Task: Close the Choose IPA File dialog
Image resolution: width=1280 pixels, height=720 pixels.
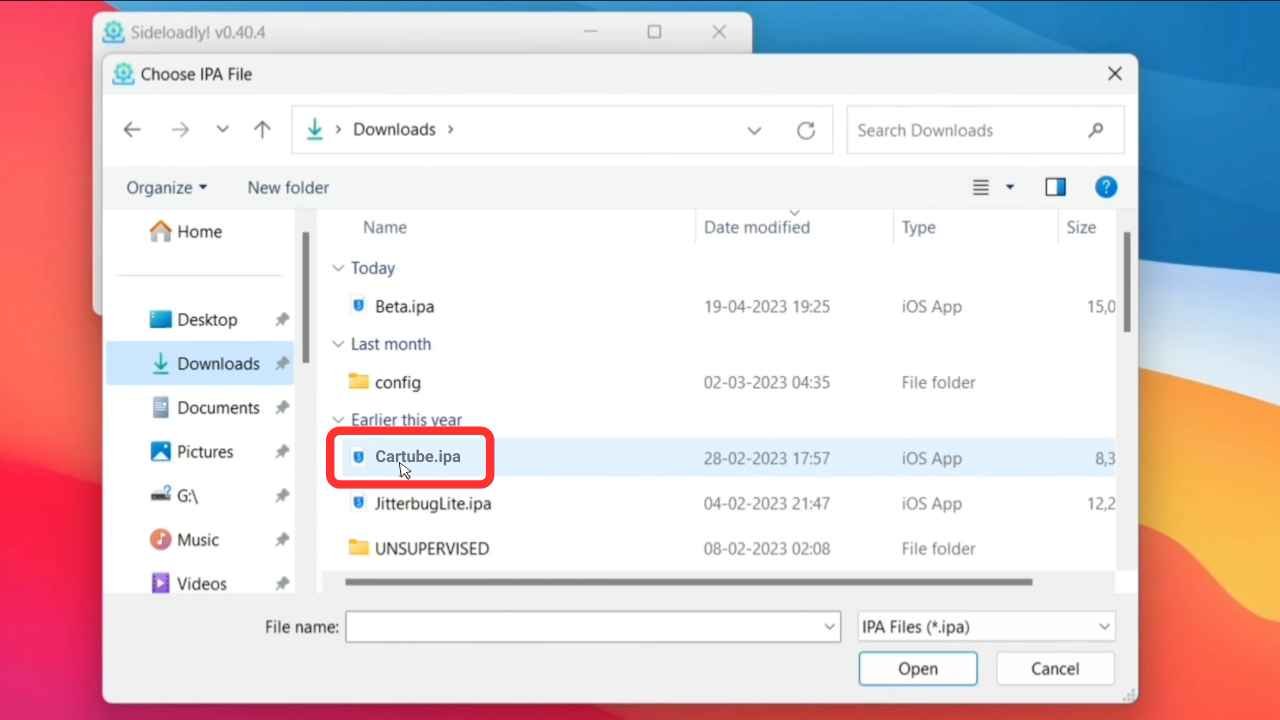Action: (x=1115, y=74)
